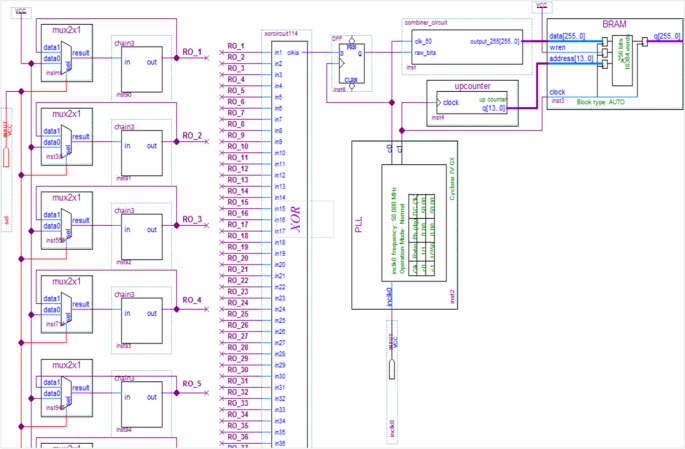
Task: Click the raw_bits port on combiner_circuit
Action: pyautogui.click(x=425, y=53)
